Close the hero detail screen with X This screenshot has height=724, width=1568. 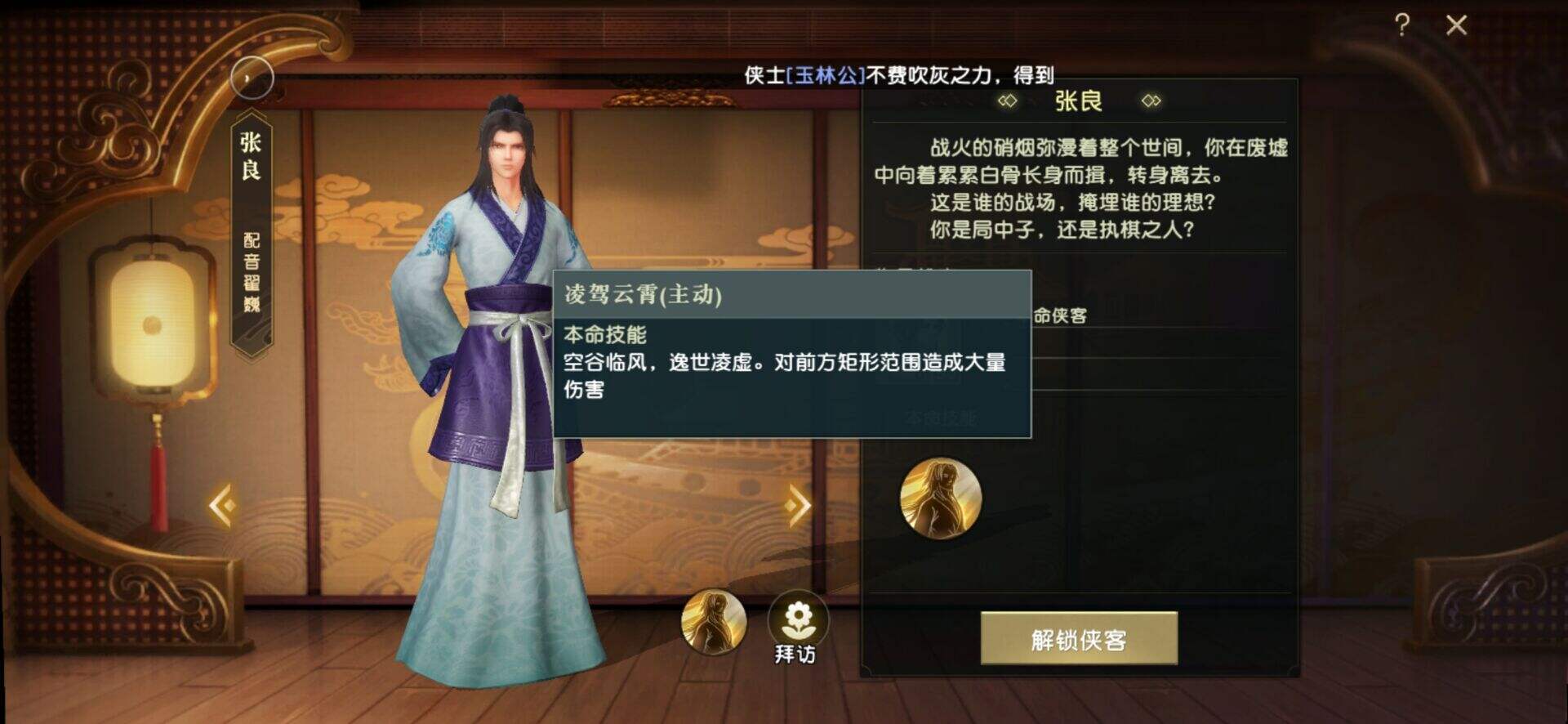pyautogui.click(x=1456, y=25)
